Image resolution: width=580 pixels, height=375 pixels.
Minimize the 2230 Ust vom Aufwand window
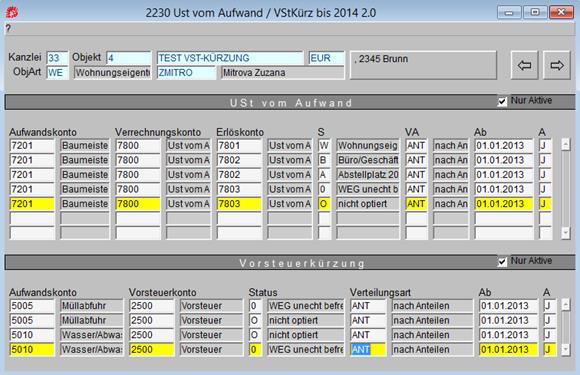pyautogui.click(x=509, y=13)
